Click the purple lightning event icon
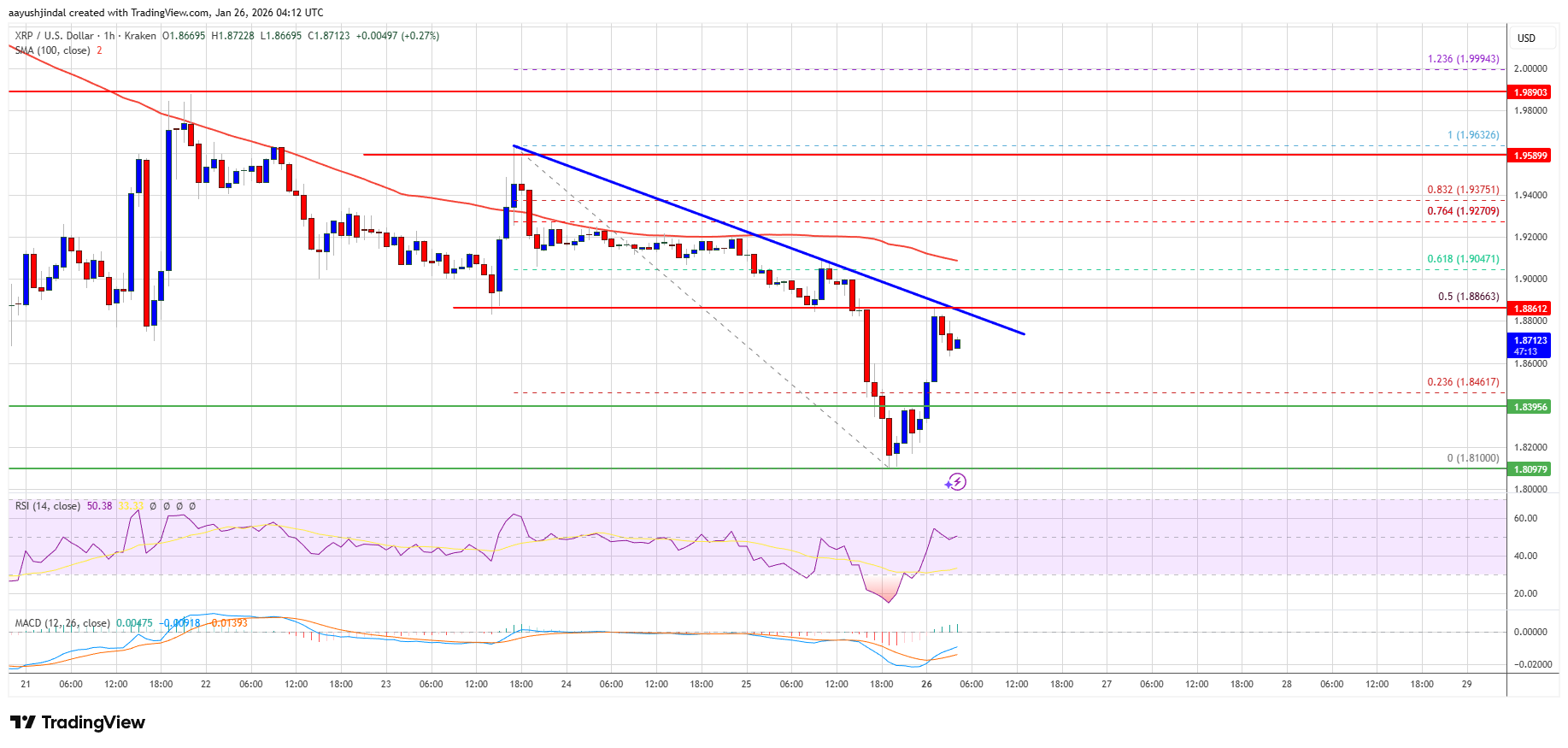Screen dimensions: 1568x748 (x=956, y=482)
